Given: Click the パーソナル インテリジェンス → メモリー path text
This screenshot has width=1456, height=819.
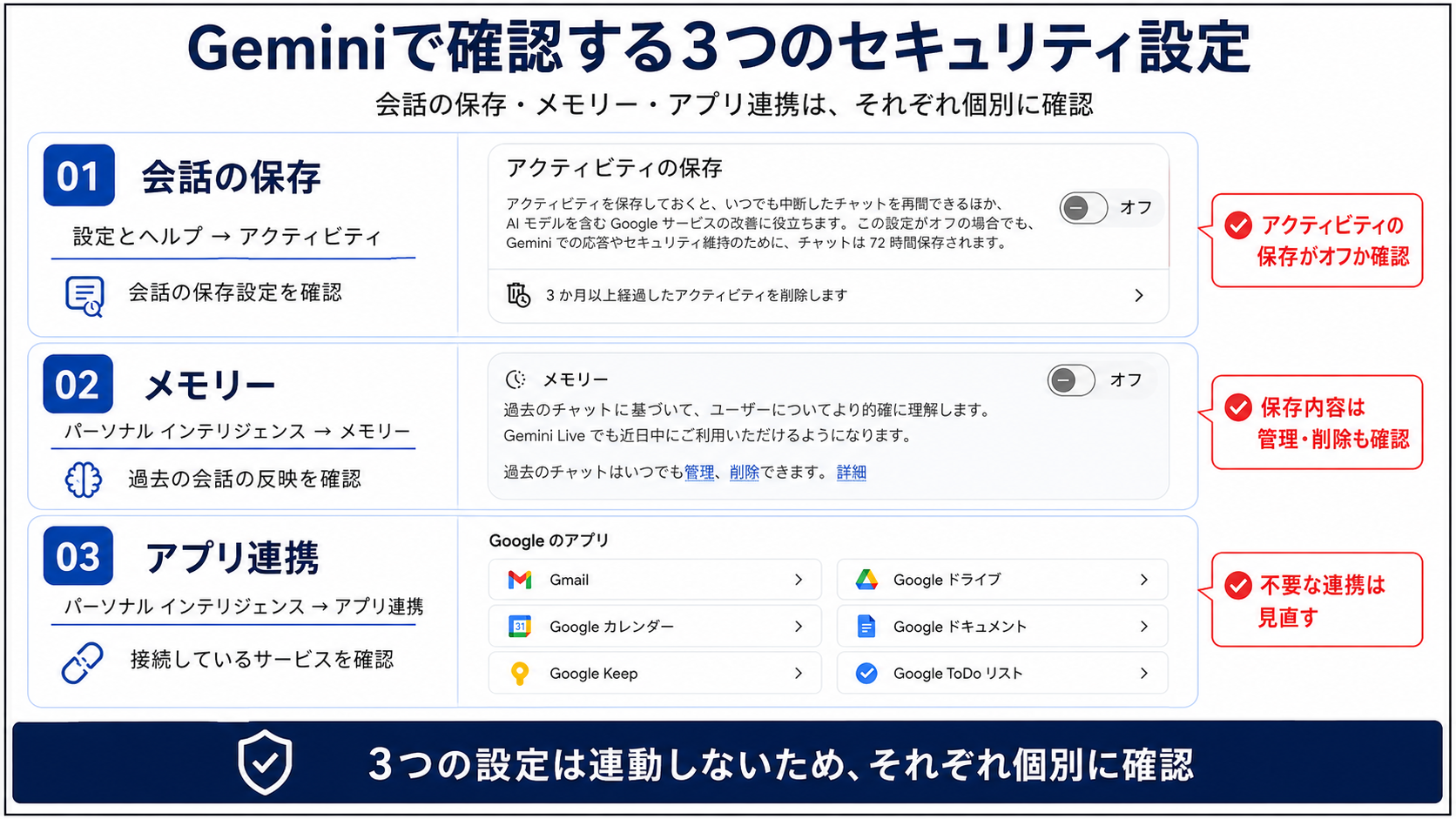Looking at the screenshot, I should tap(237, 432).
